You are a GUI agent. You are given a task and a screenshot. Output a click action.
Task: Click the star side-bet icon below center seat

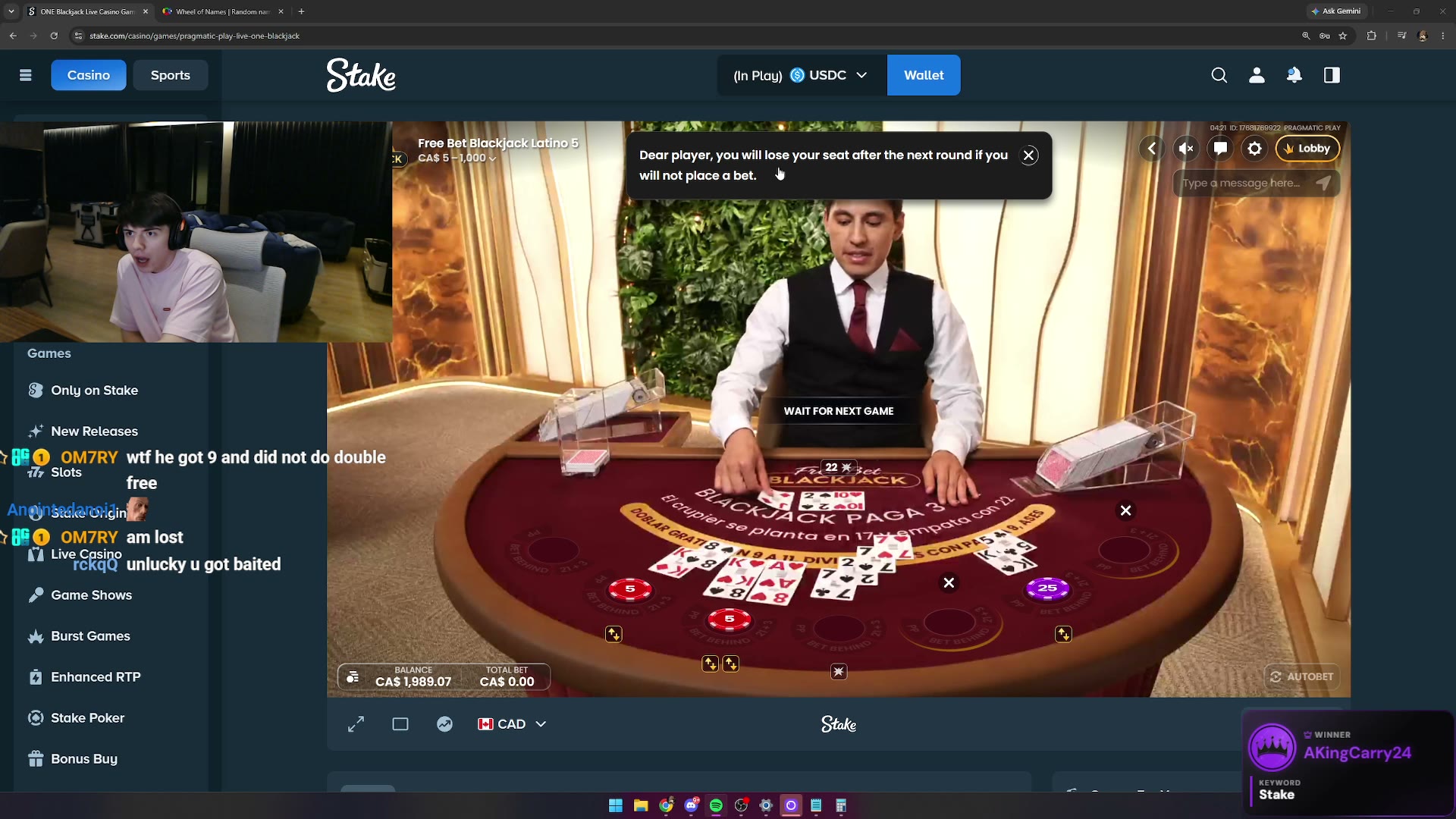(x=838, y=671)
